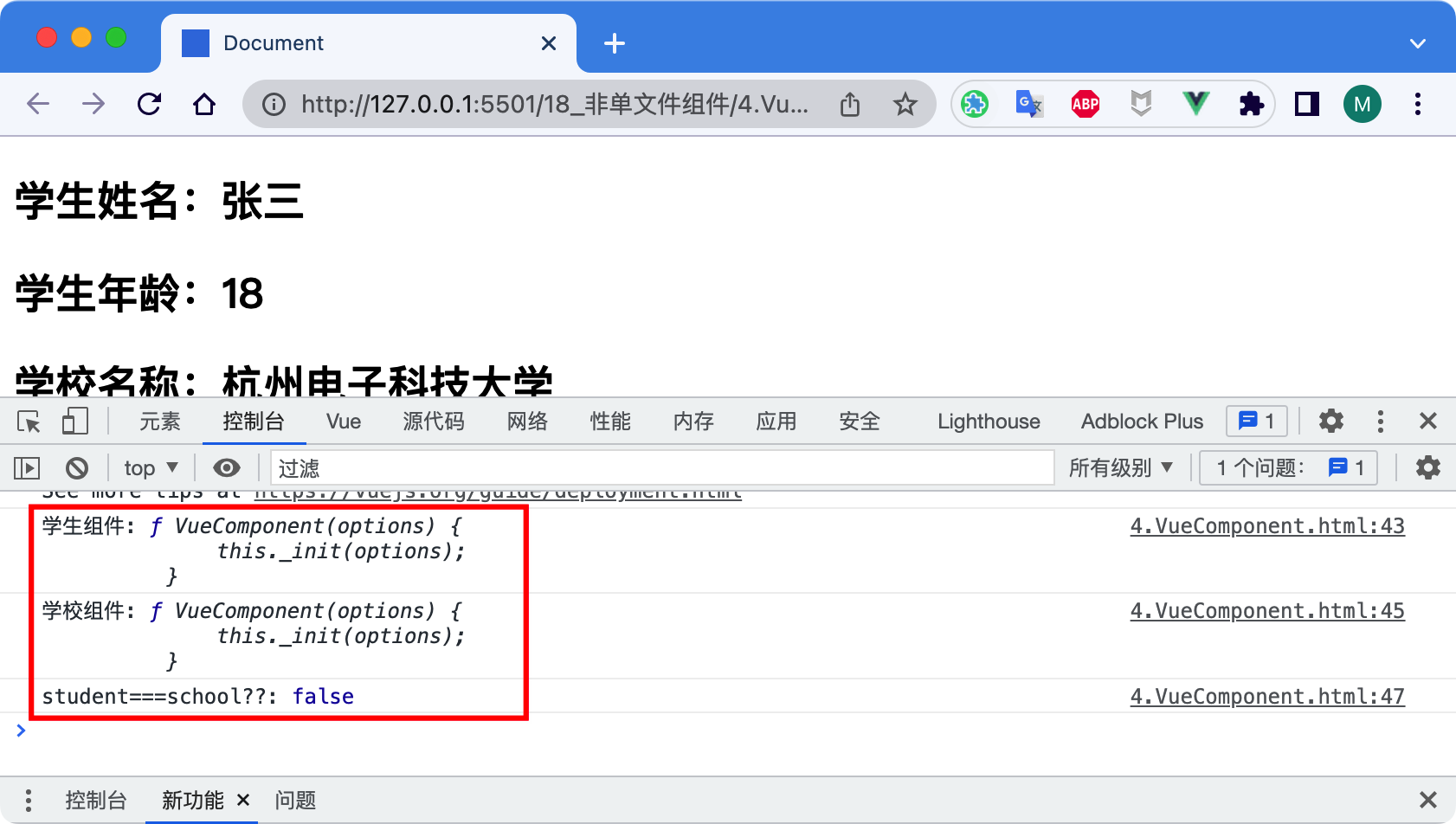1456x824 pixels.
Task: Close the DevTools panel
Action: coord(1428,422)
